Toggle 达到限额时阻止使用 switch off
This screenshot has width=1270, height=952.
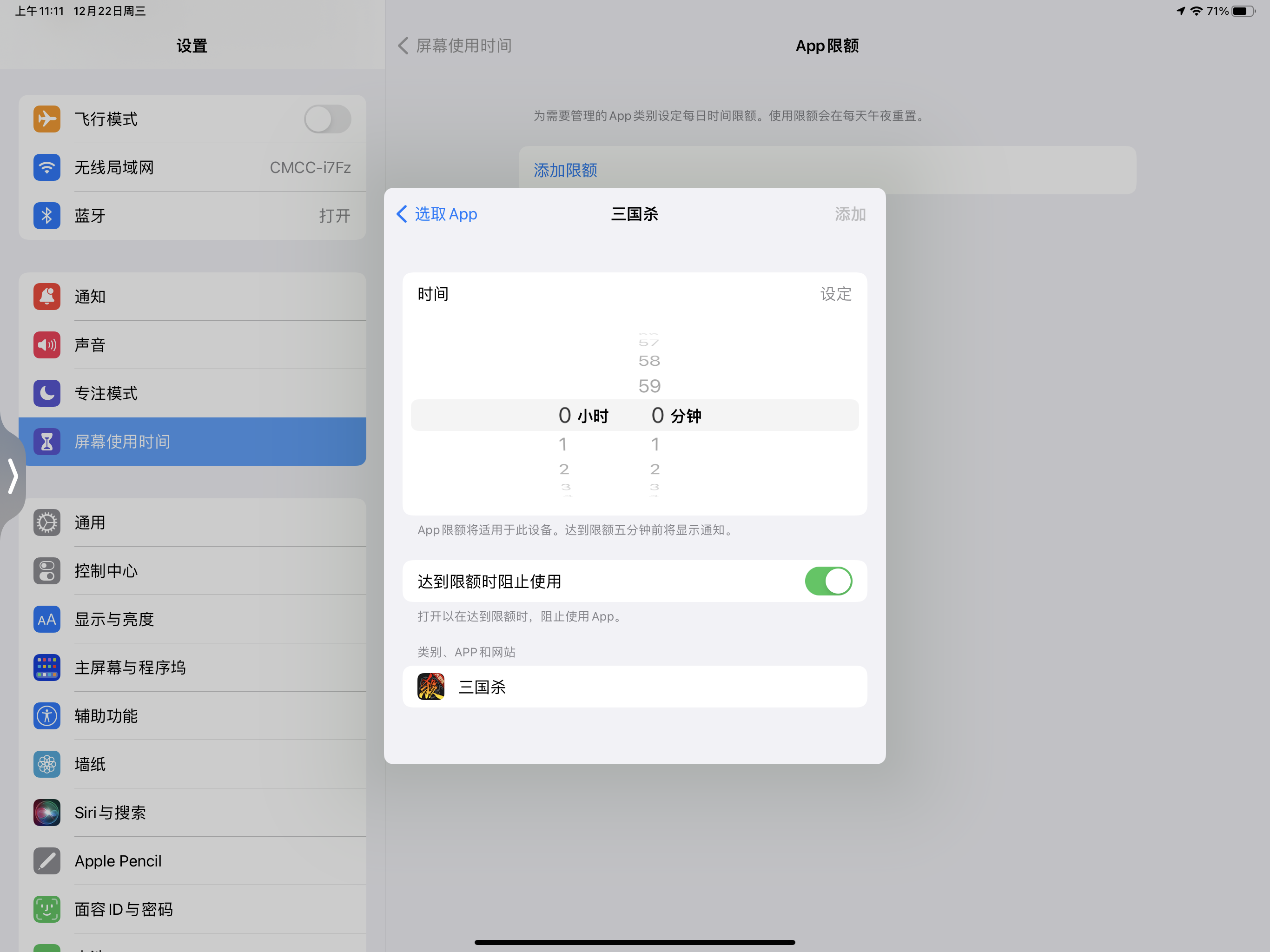(x=828, y=581)
